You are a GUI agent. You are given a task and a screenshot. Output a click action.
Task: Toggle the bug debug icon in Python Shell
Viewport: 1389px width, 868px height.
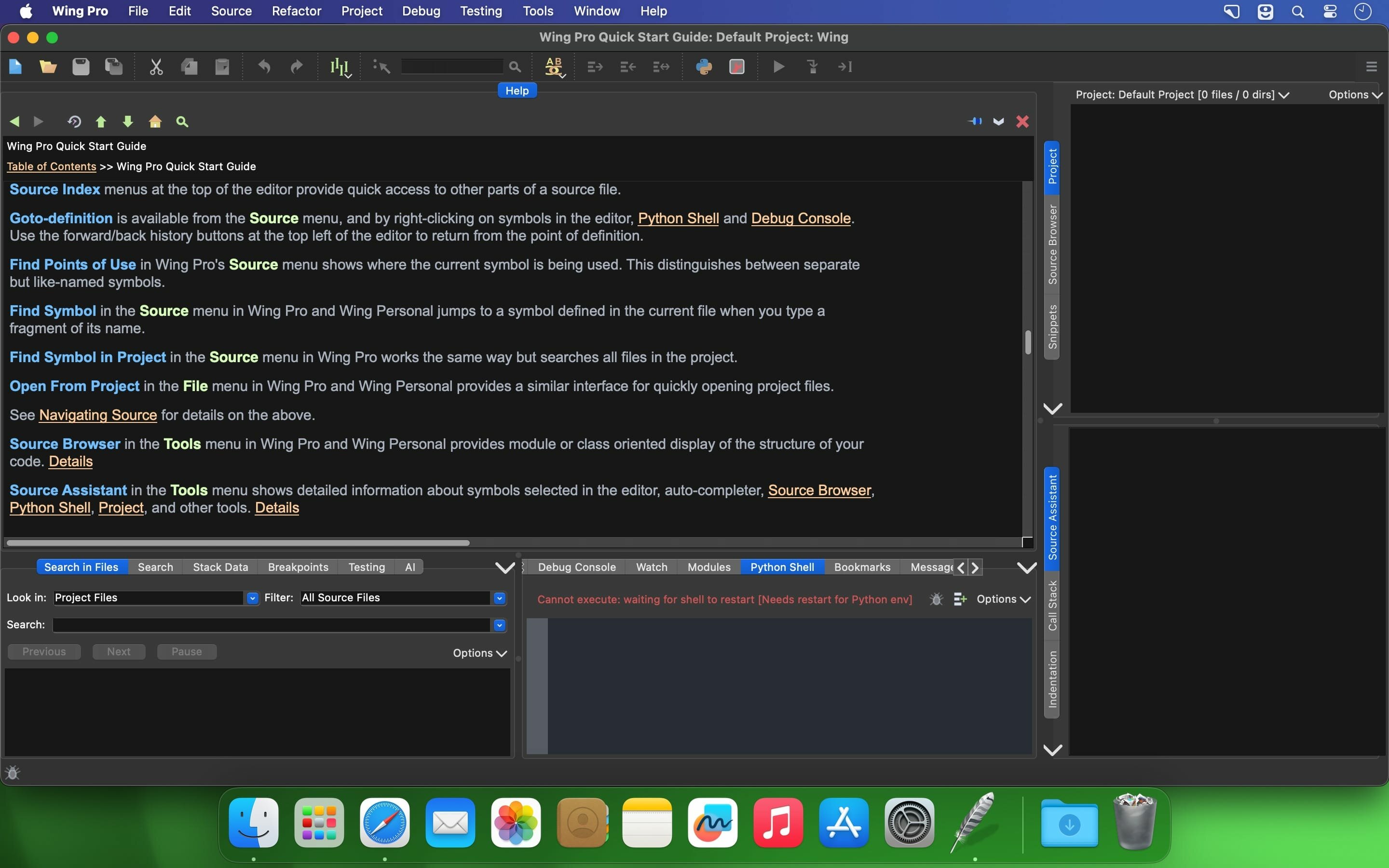coord(936,599)
